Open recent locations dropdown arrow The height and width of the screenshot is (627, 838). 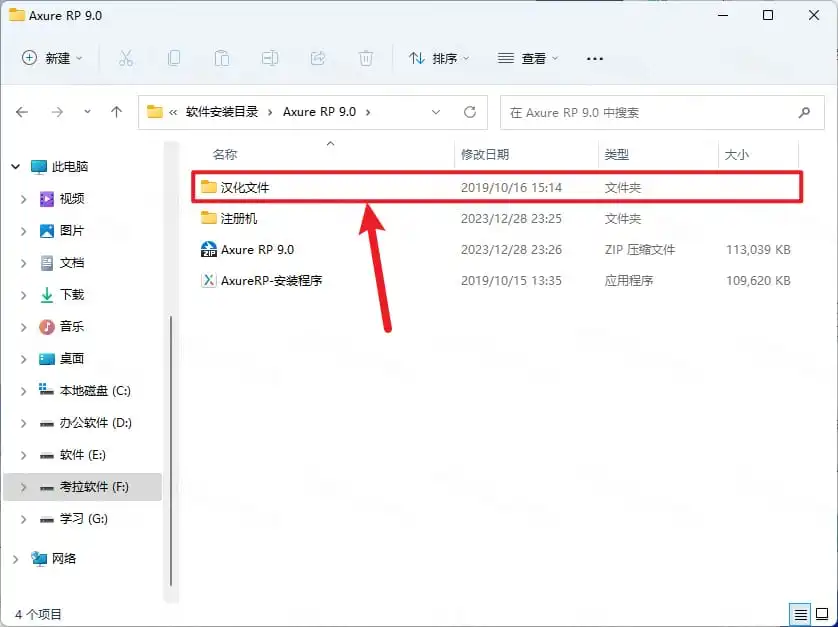87,112
